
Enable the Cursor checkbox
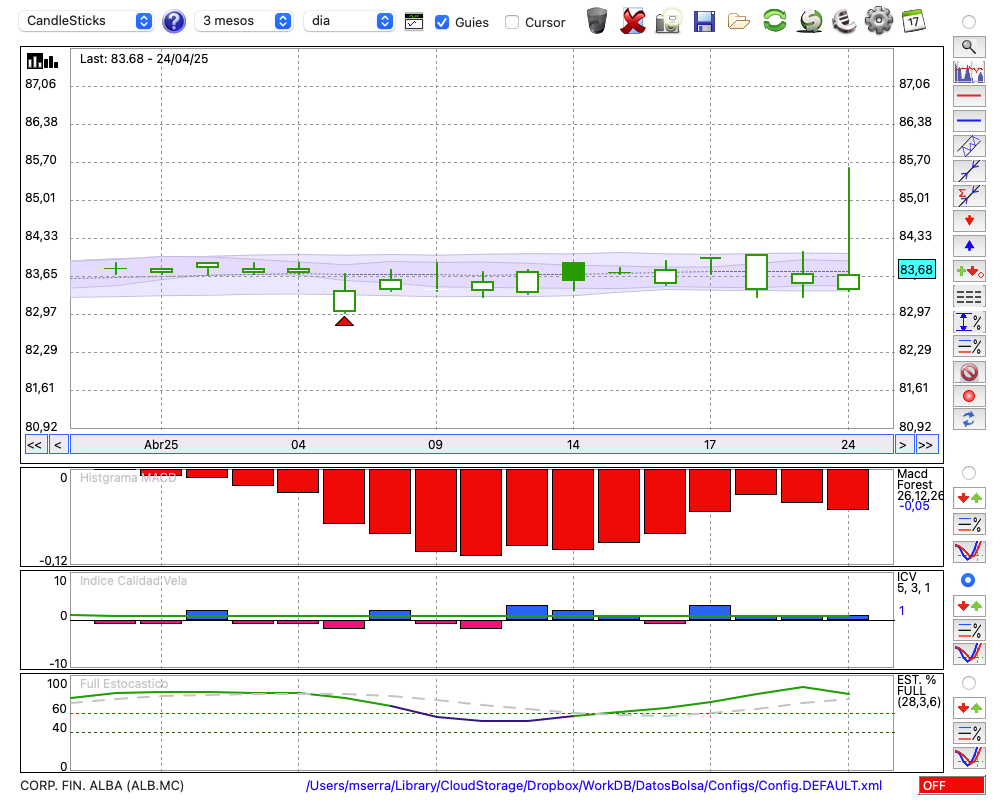click(x=511, y=22)
